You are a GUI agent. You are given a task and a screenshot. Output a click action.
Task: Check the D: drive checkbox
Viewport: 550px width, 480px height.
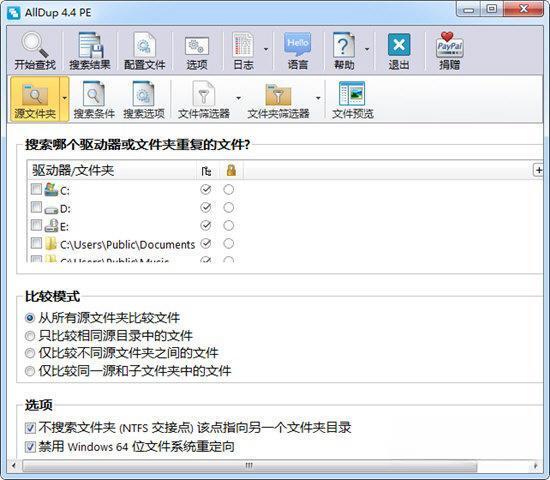[x=36, y=207]
